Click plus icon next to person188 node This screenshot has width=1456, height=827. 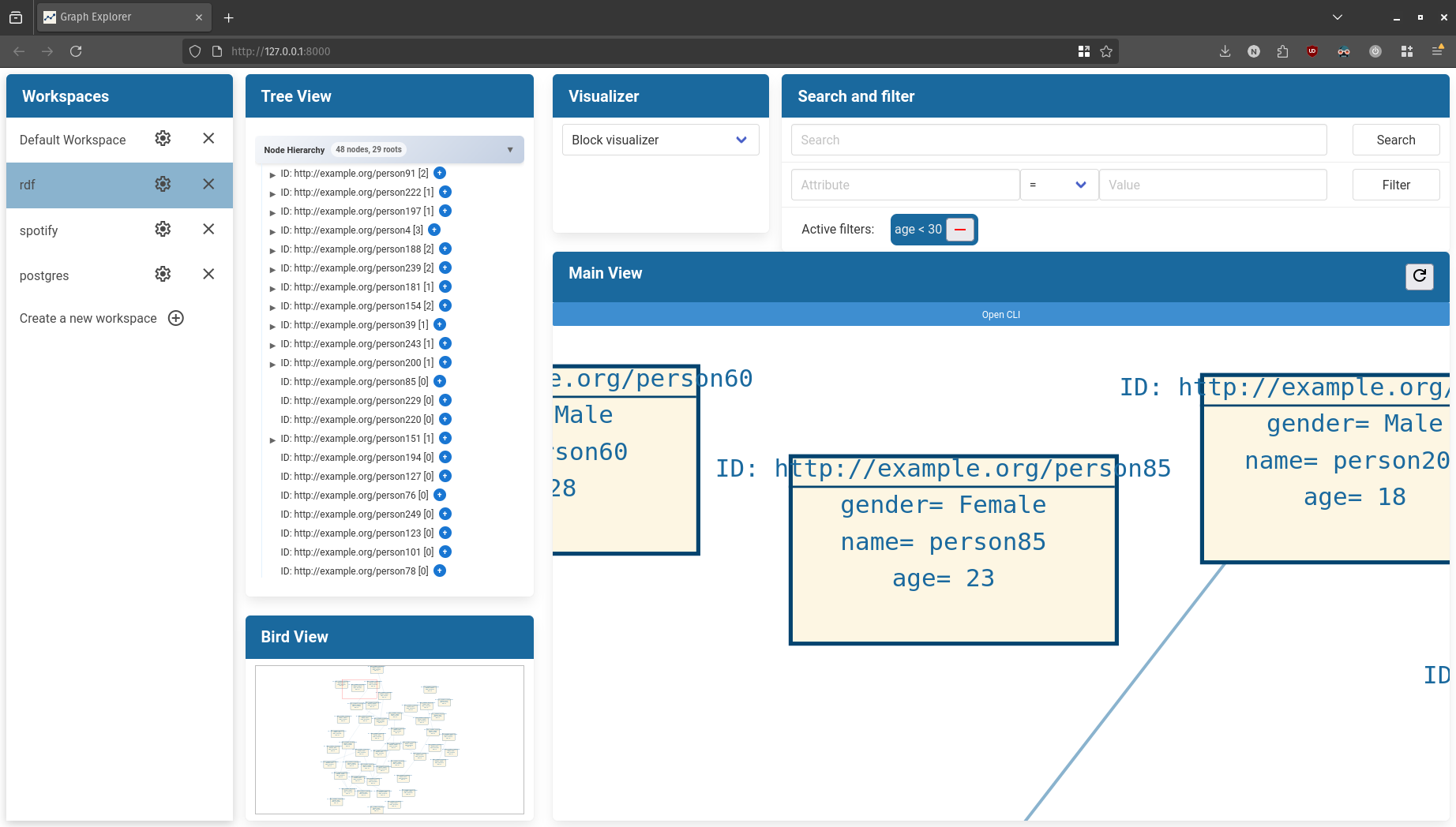pyautogui.click(x=445, y=249)
